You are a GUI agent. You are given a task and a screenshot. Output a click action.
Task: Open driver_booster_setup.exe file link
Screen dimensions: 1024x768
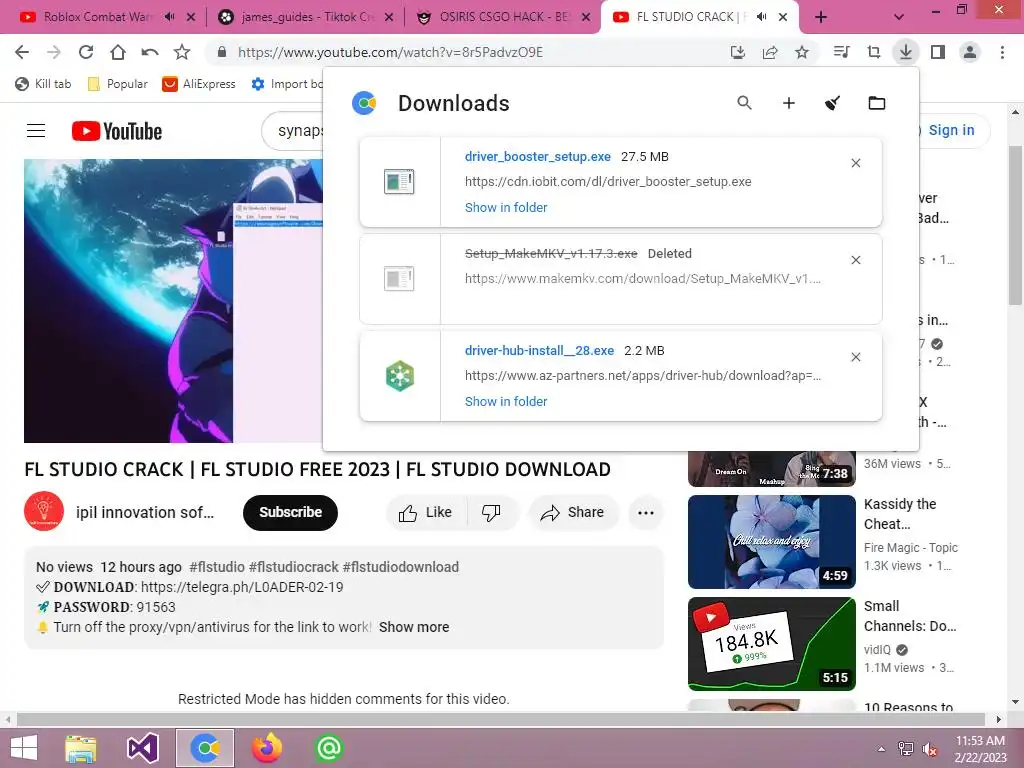[537, 157]
